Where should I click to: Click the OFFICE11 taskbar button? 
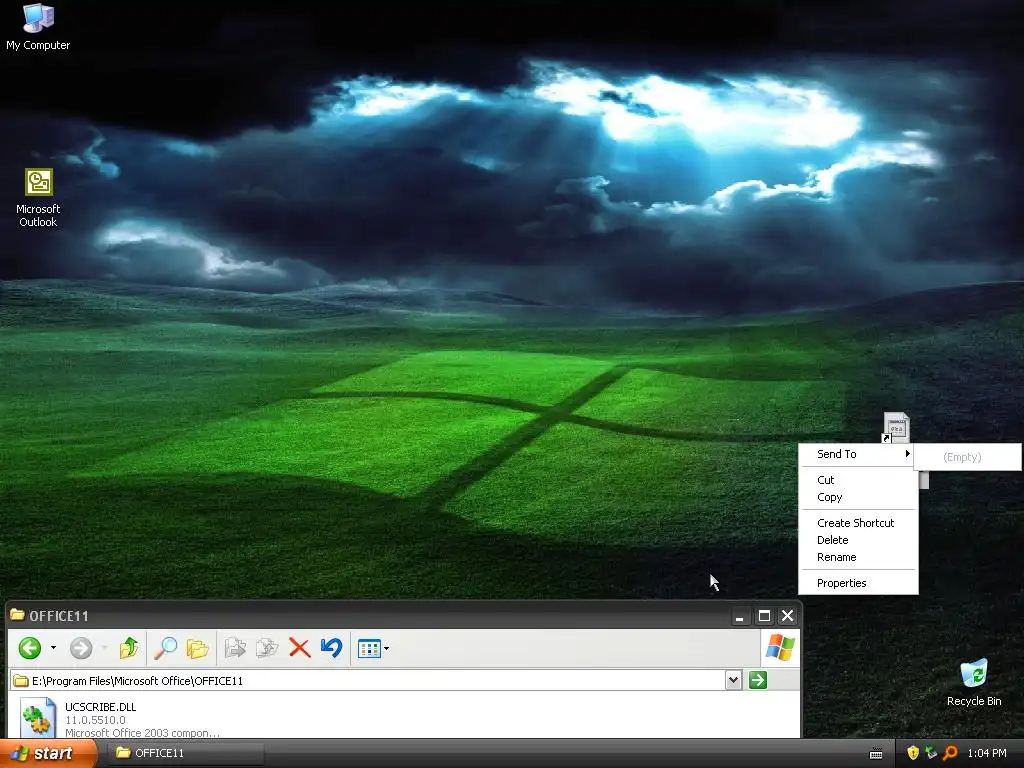[186, 753]
